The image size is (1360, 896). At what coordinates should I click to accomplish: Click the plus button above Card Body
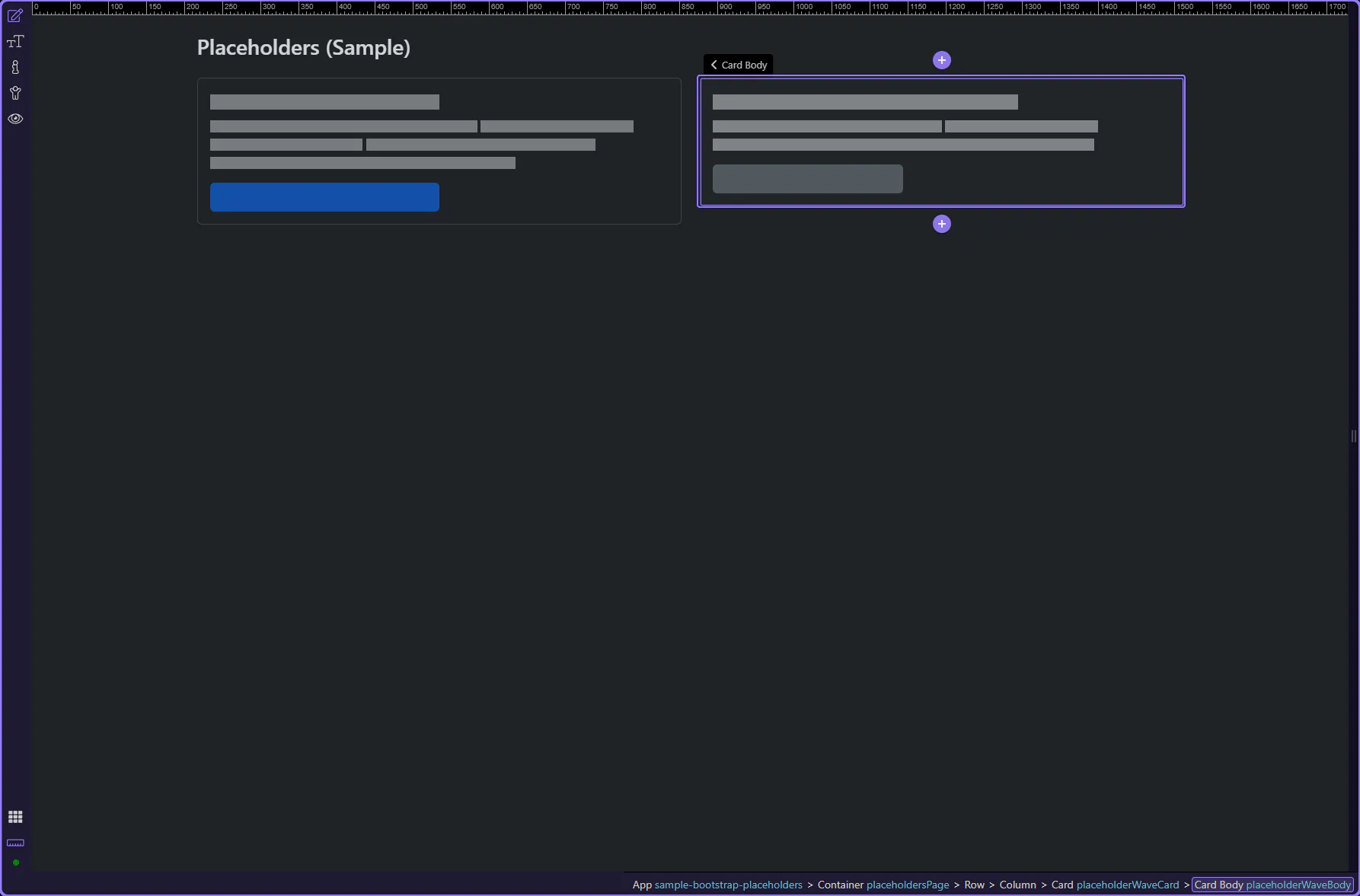942,60
